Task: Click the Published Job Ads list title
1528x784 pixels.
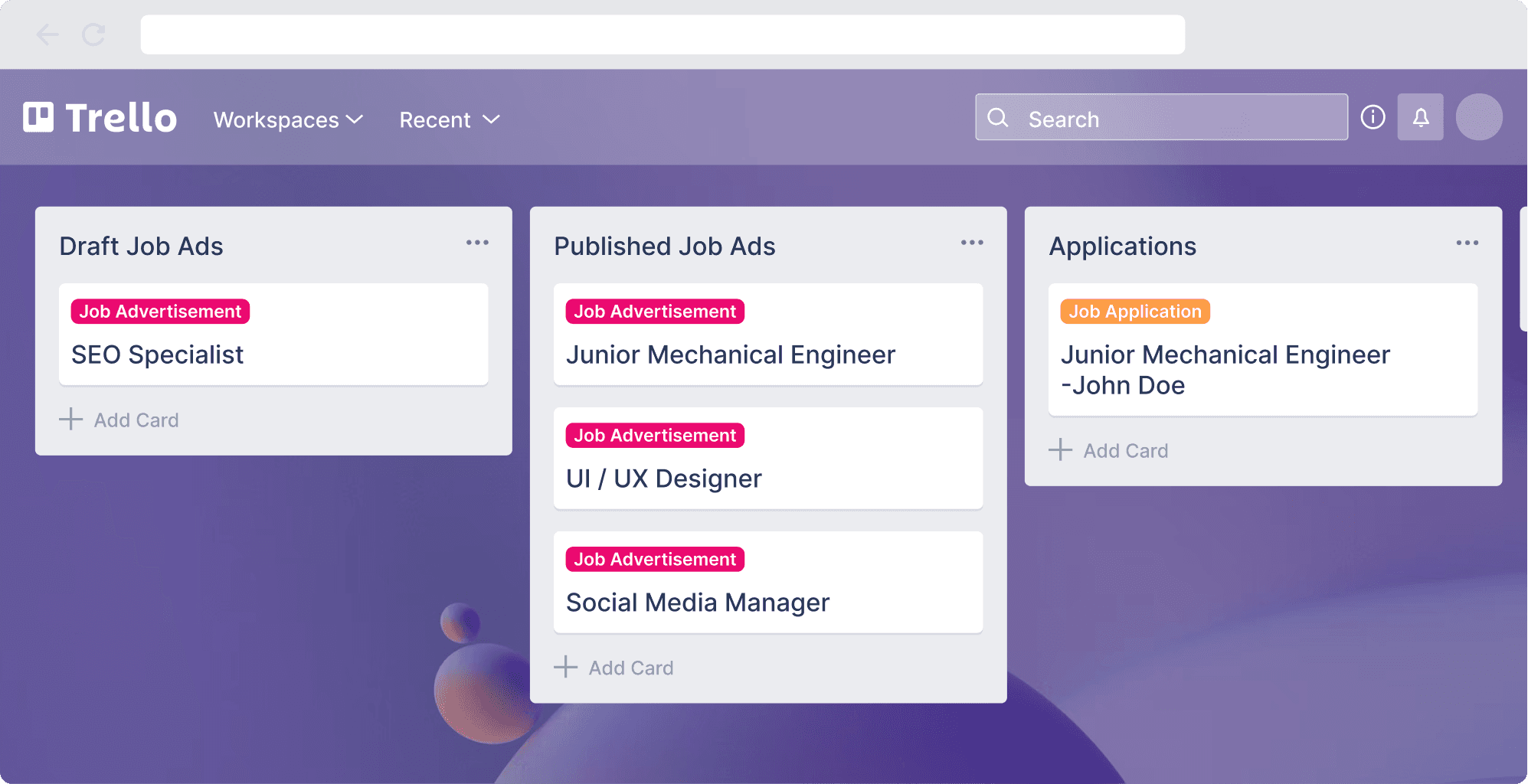Action: click(x=665, y=246)
